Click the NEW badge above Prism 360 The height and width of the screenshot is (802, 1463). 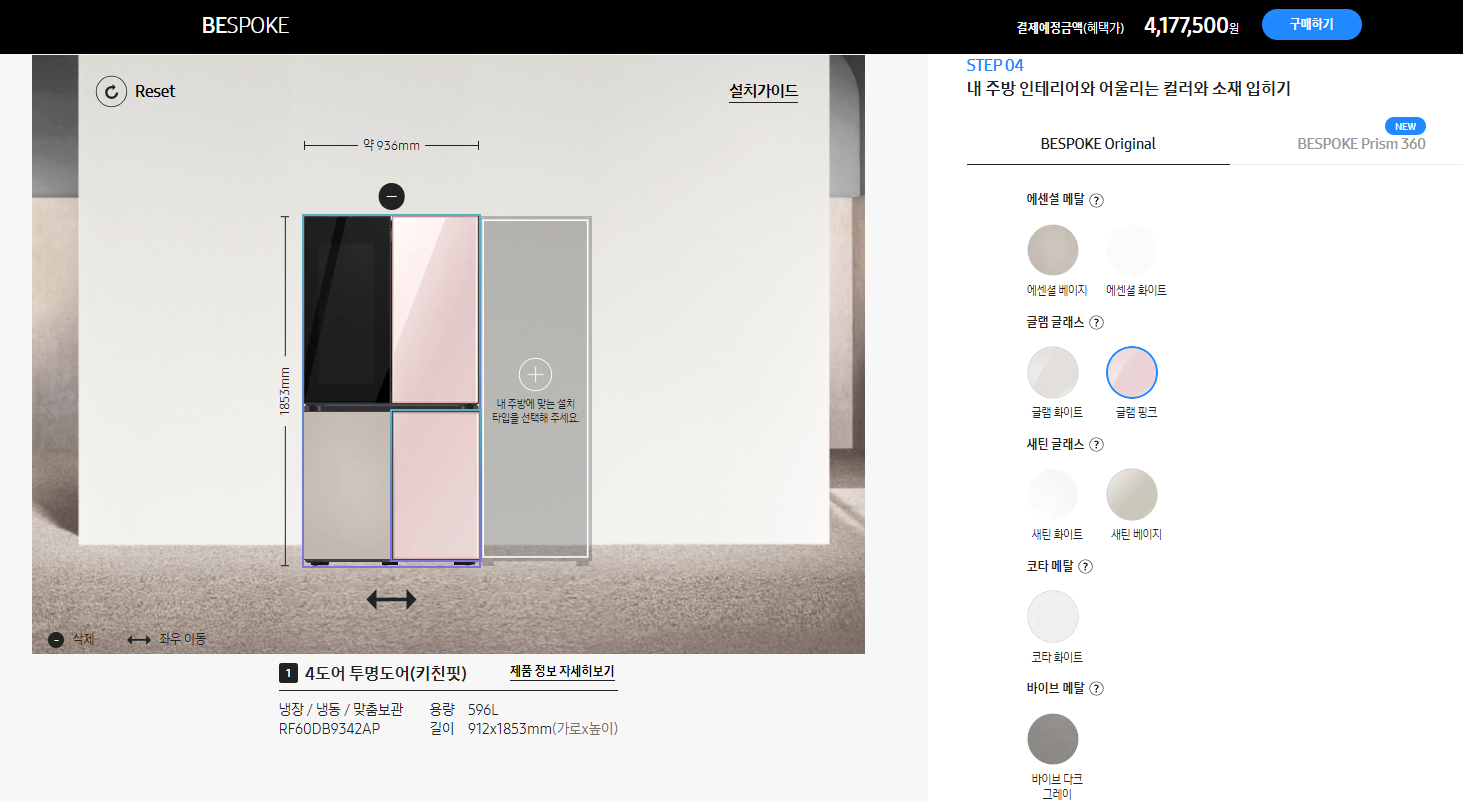point(1406,126)
